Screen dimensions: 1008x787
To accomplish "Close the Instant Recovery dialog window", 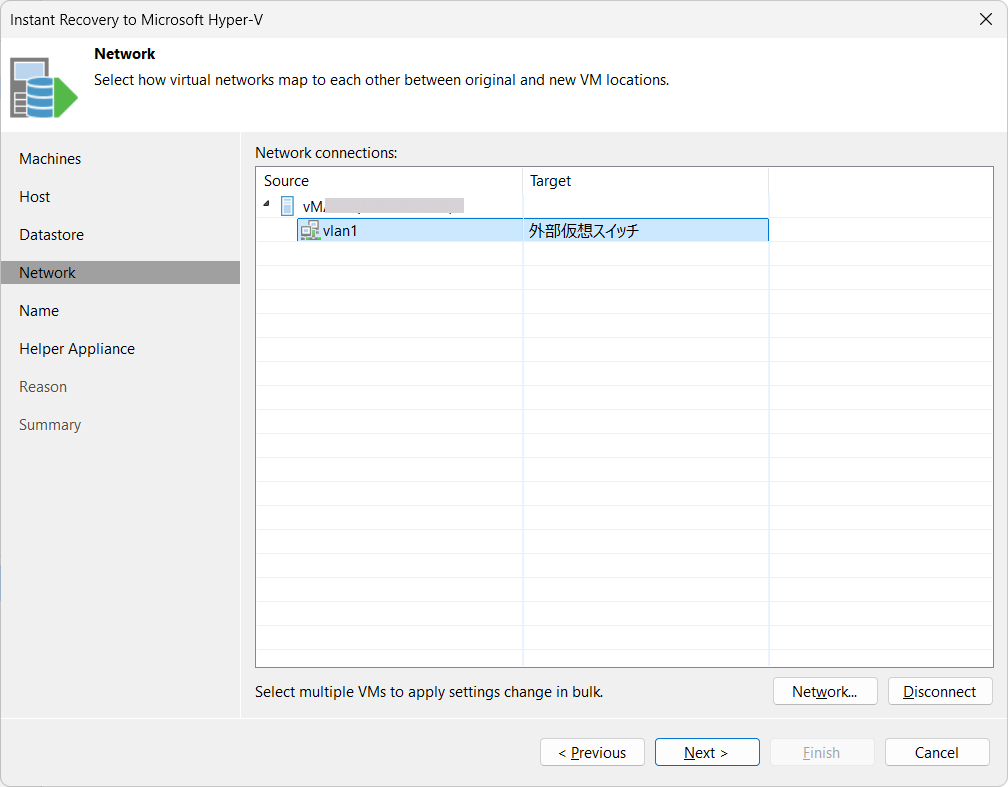I will click(x=986, y=19).
